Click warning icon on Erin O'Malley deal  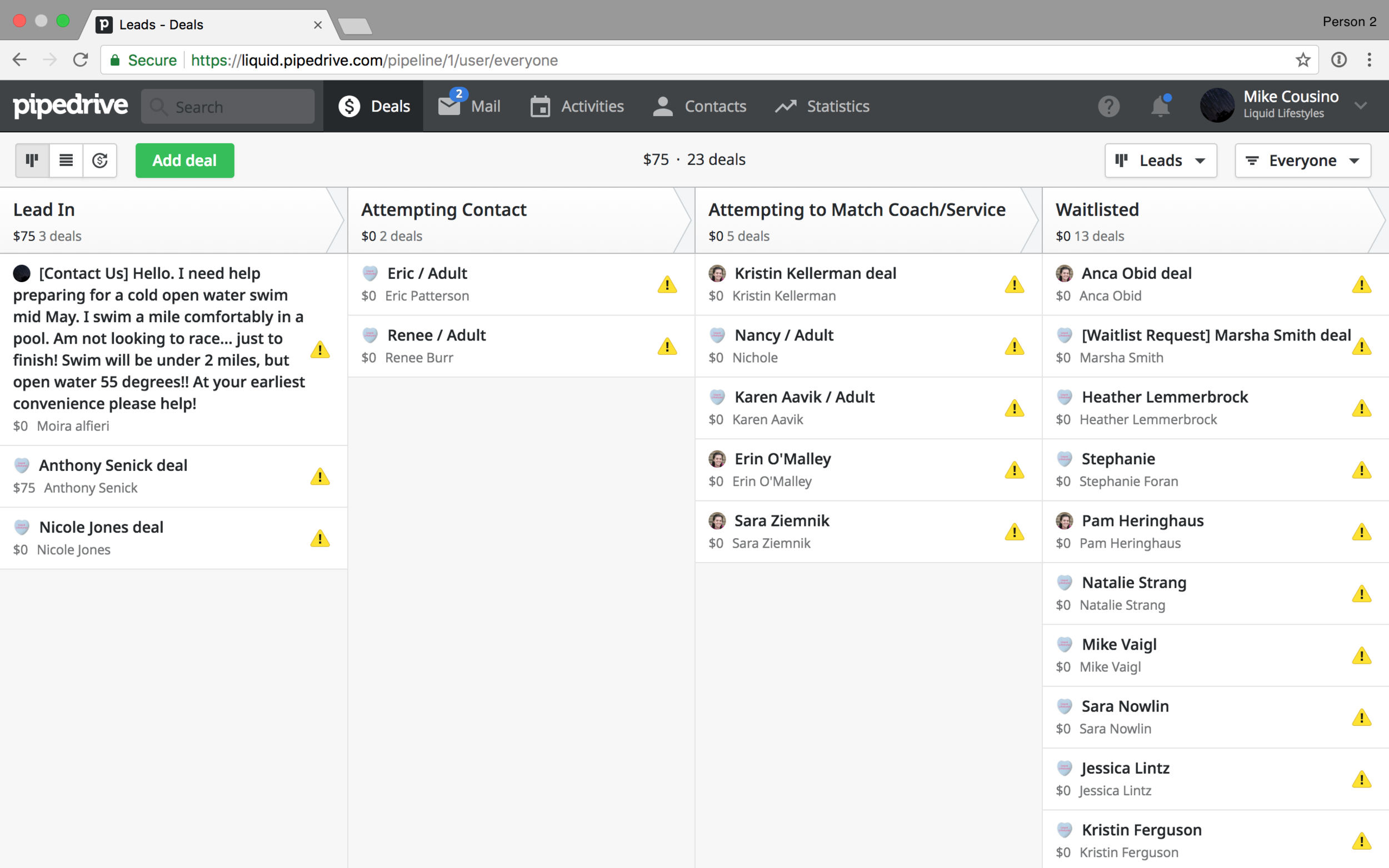pyautogui.click(x=1015, y=470)
